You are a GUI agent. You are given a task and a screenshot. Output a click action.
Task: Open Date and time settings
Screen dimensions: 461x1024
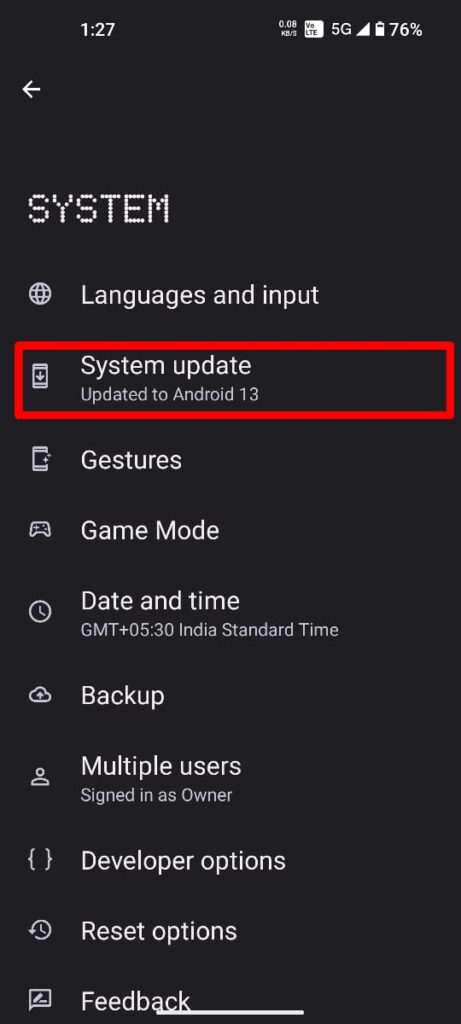pyautogui.click(x=230, y=613)
